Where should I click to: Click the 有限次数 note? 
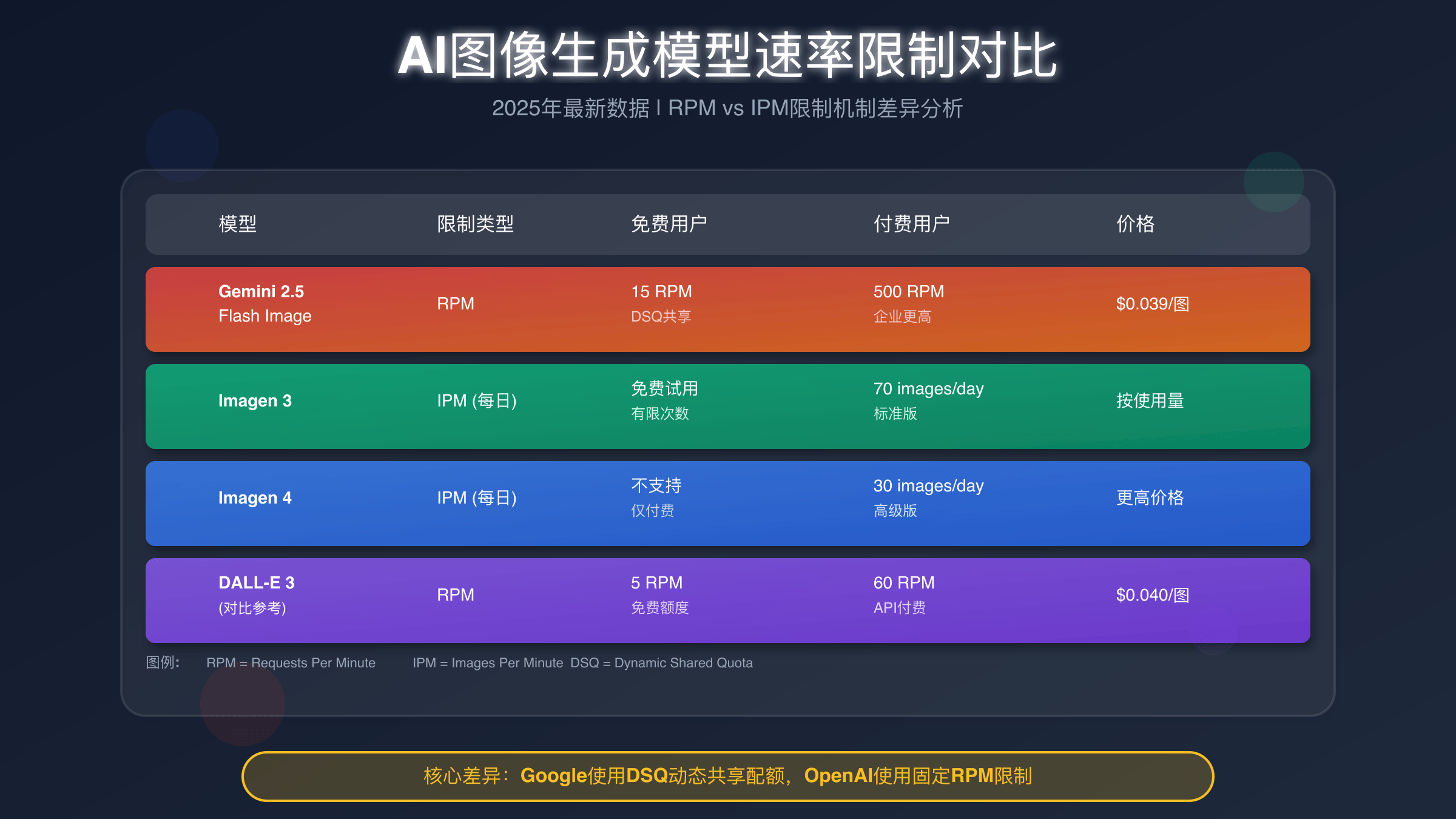[660, 413]
